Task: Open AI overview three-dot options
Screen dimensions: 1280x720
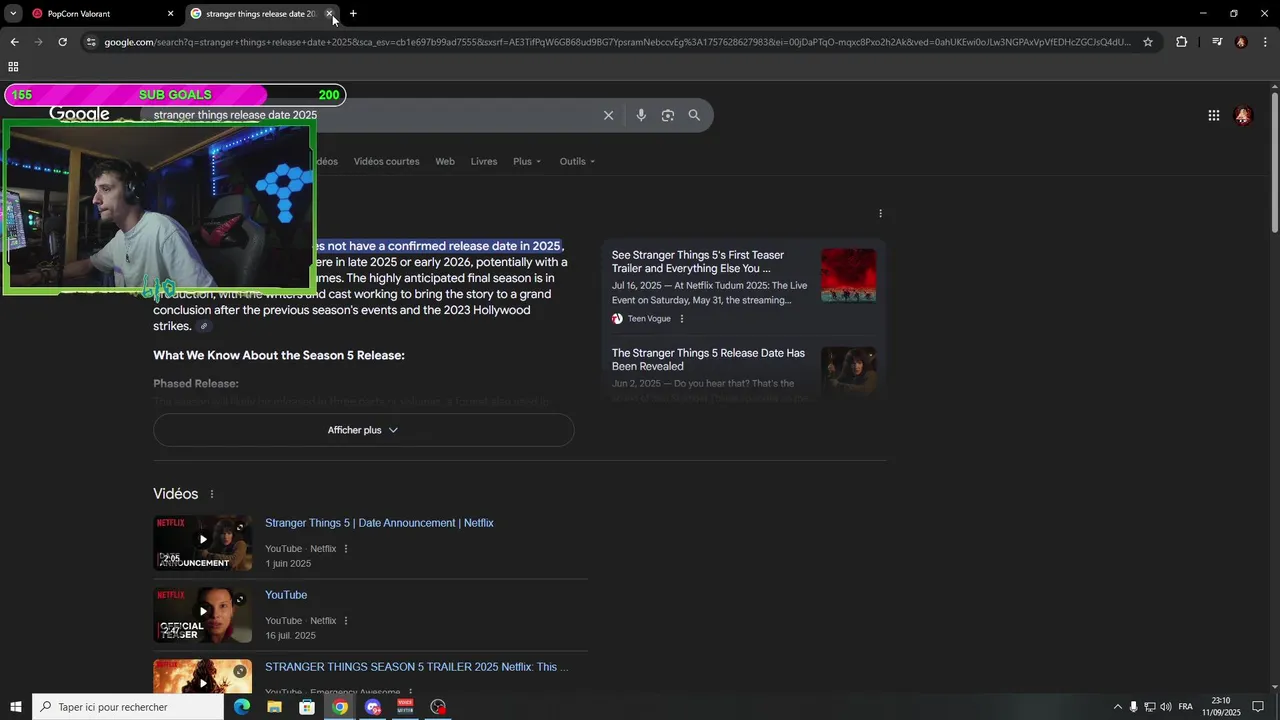Action: click(880, 213)
